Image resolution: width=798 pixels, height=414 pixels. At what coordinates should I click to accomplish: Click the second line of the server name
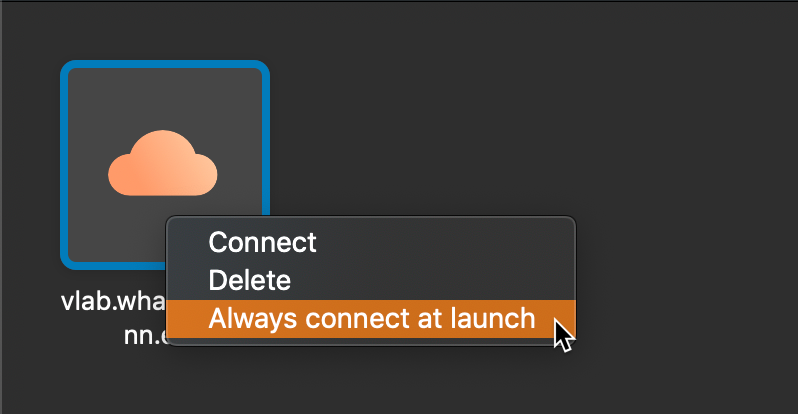pos(146,336)
